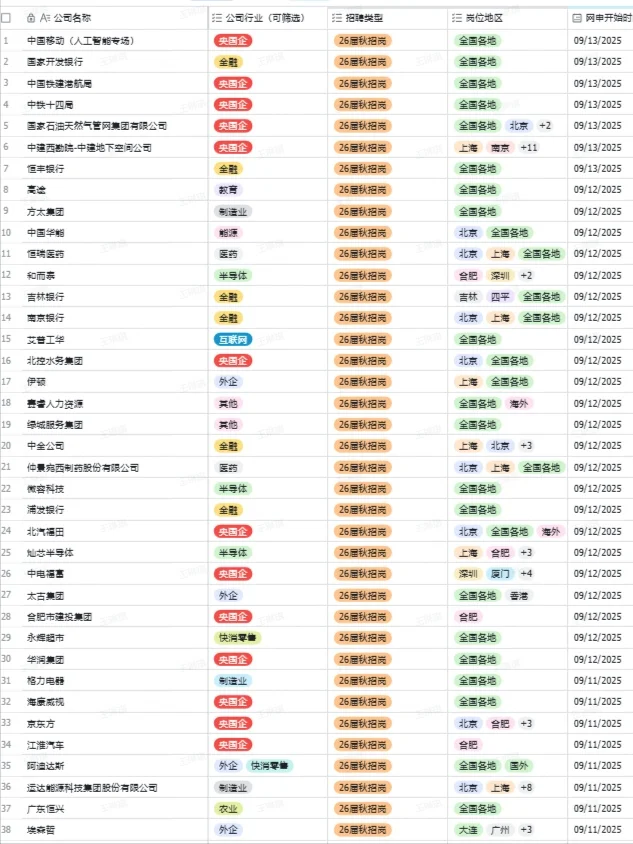
Task: Select the 恒丰银行 cell
Action: coord(117,168)
